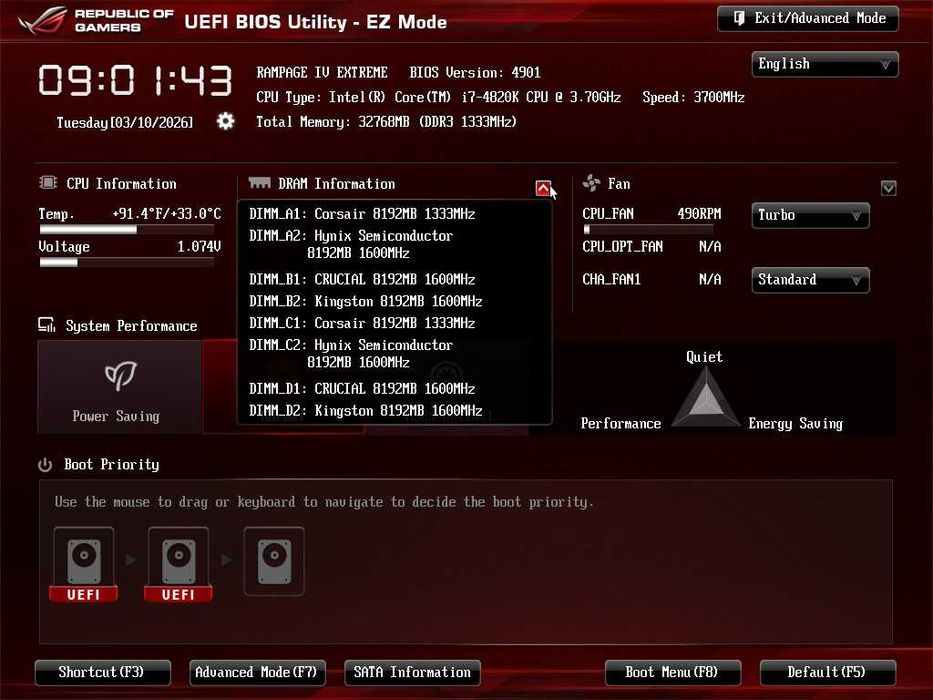Expand the Fan section details
The height and width of the screenshot is (700, 933).
[x=888, y=188]
